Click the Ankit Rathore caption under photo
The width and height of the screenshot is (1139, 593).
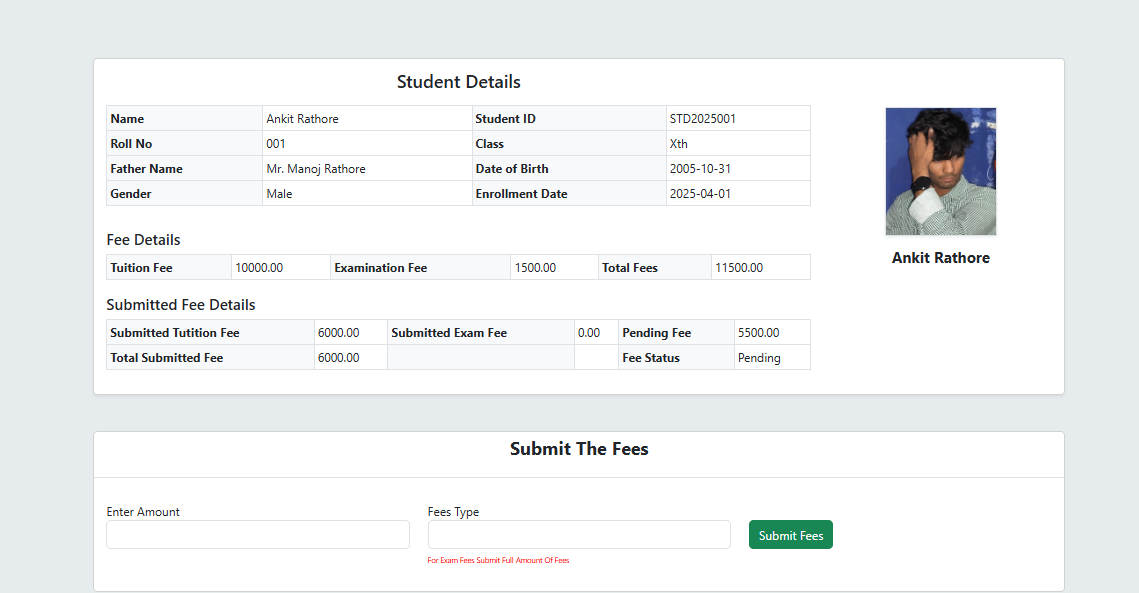[x=940, y=258]
